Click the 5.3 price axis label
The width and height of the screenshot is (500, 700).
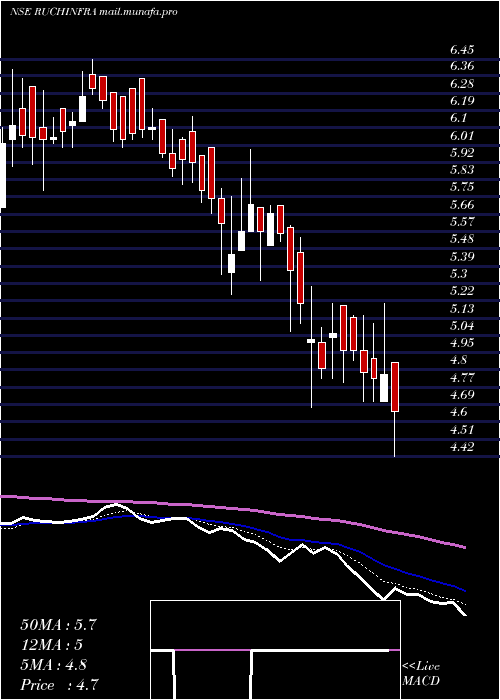458,274
